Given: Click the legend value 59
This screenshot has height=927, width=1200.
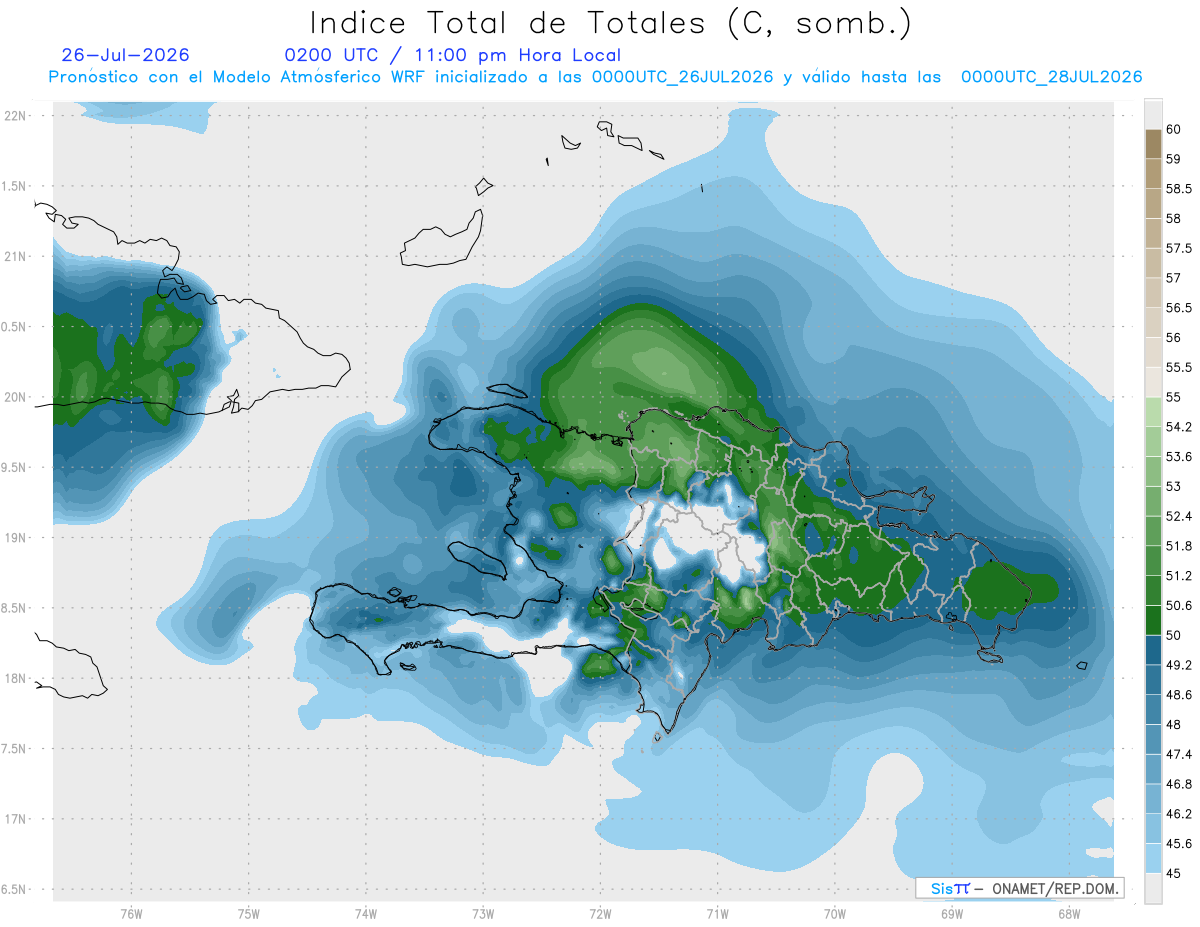Looking at the screenshot, I should [x=1175, y=159].
